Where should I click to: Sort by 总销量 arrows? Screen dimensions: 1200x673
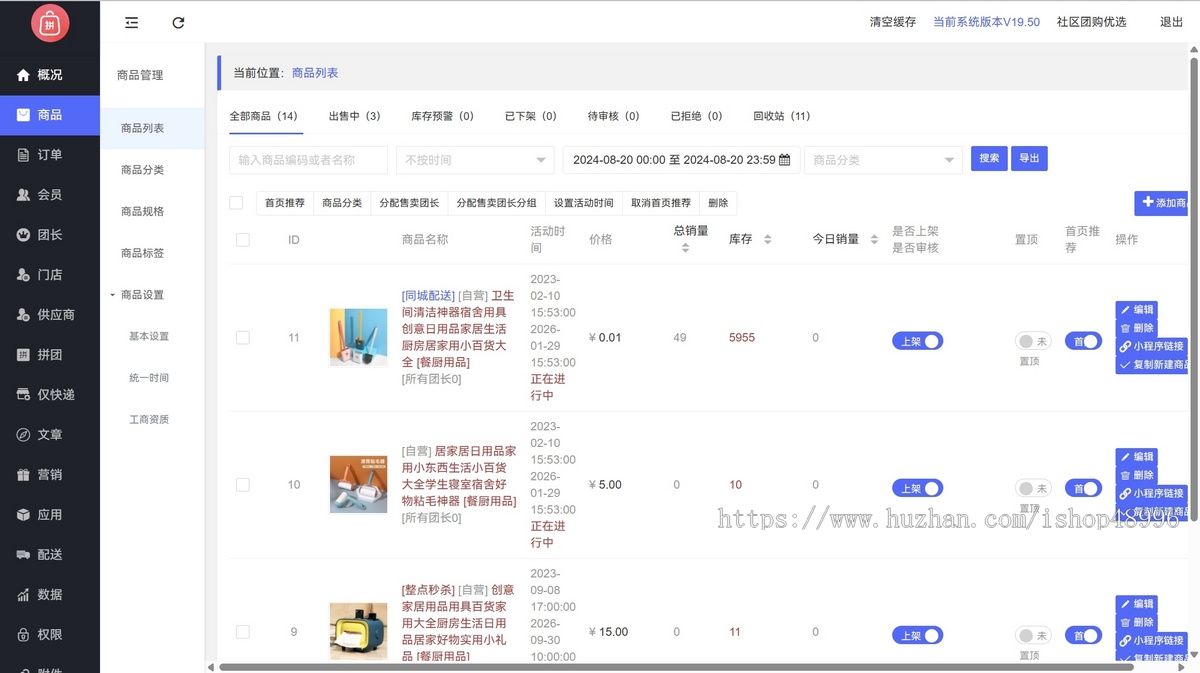685,248
